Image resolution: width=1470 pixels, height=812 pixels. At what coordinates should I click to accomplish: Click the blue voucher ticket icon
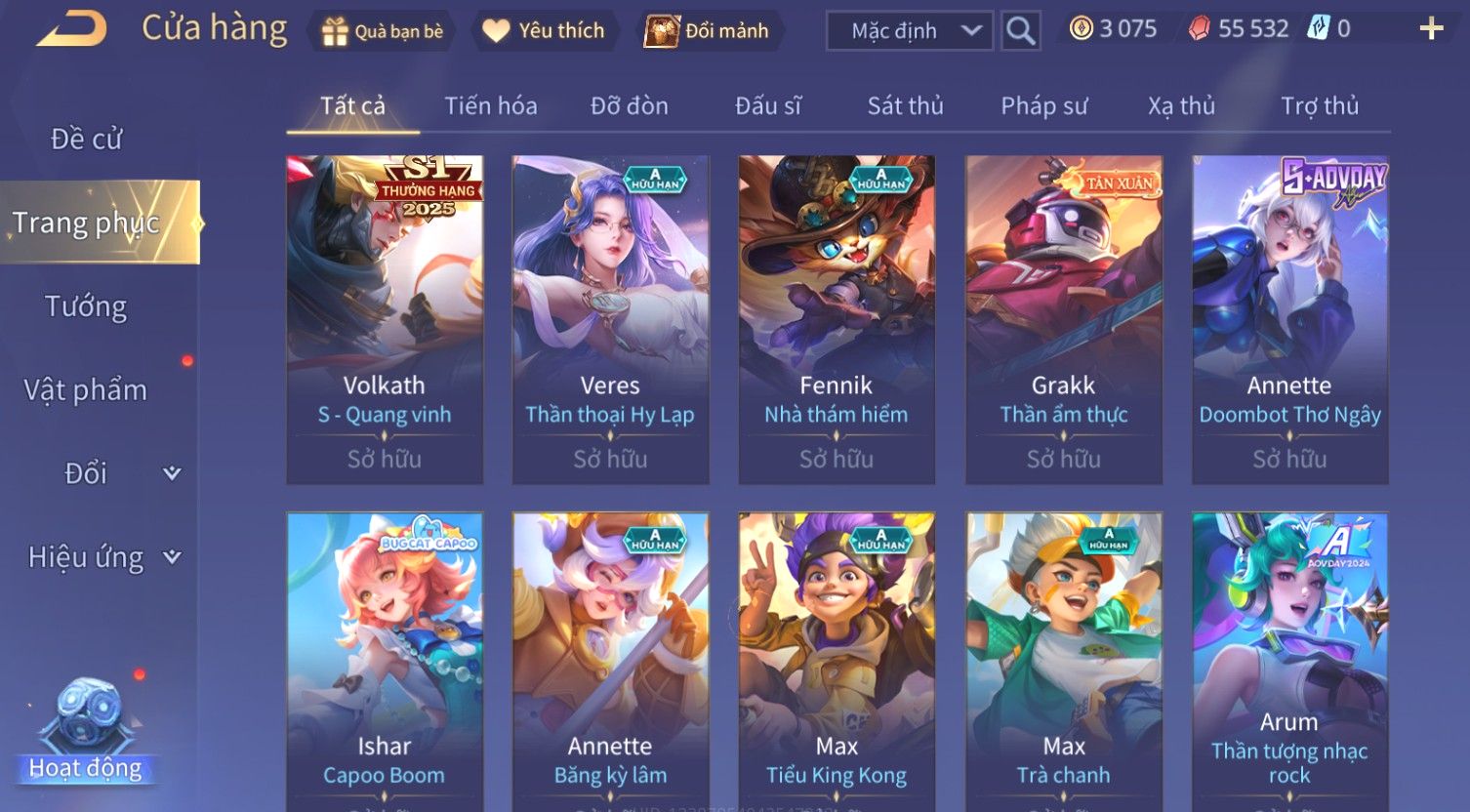point(1319,29)
